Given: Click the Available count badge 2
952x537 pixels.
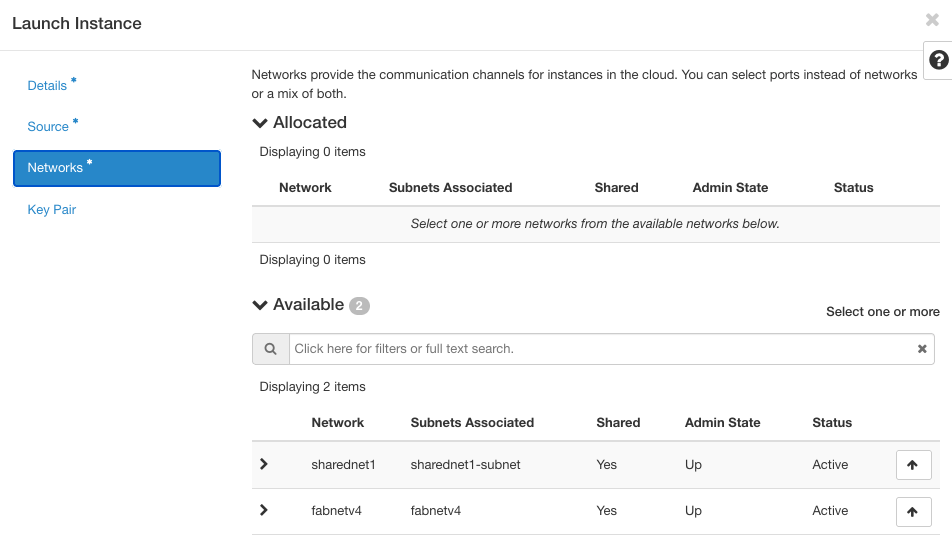Looking at the screenshot, I should pyautogui.click(x=359, y=306).
